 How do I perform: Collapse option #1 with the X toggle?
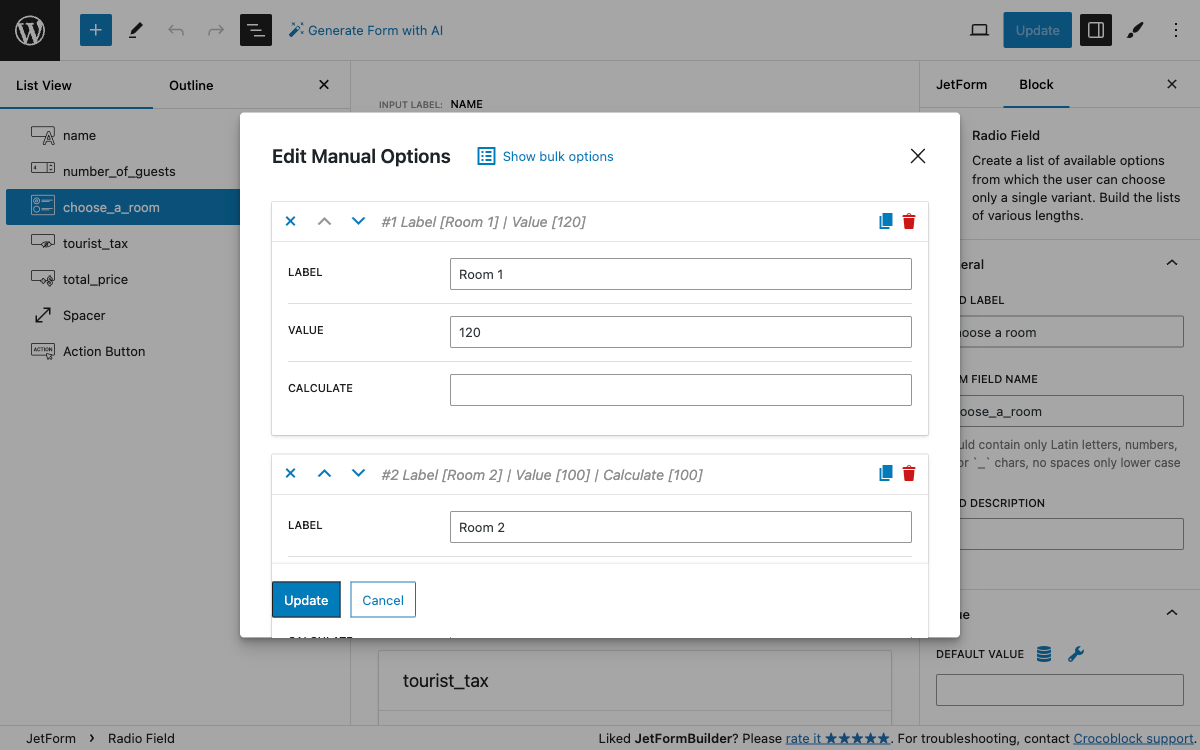290,222
